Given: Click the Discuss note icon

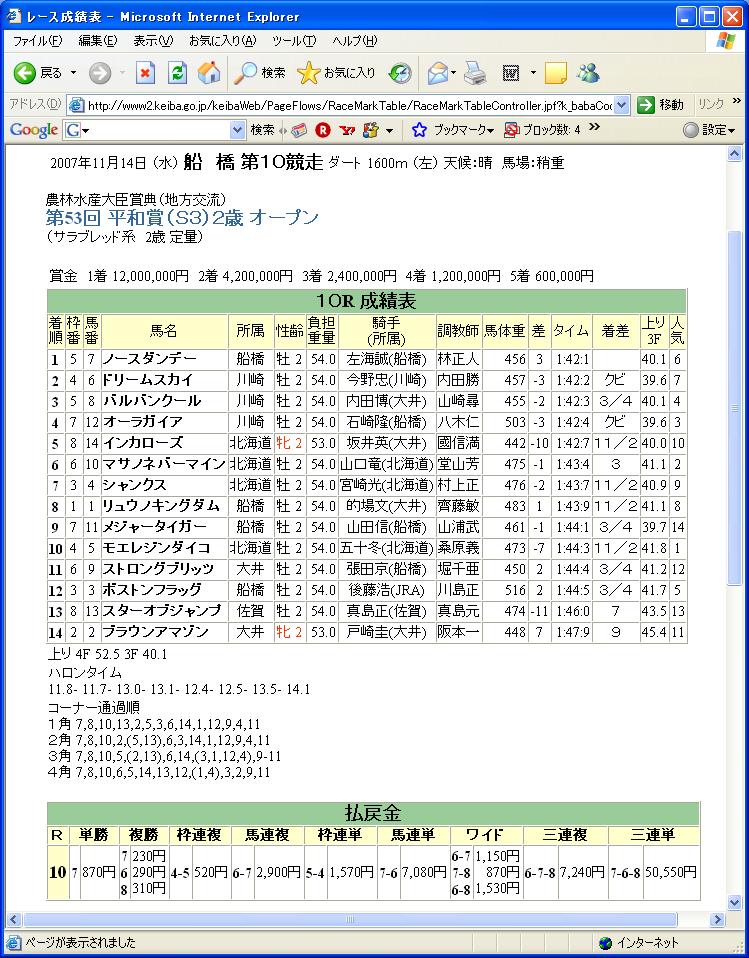Looking at the screenshot, I should (555, 73).
